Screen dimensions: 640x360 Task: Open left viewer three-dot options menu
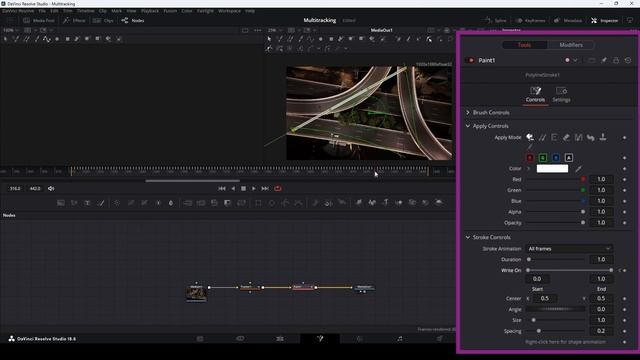coord(258,30)
